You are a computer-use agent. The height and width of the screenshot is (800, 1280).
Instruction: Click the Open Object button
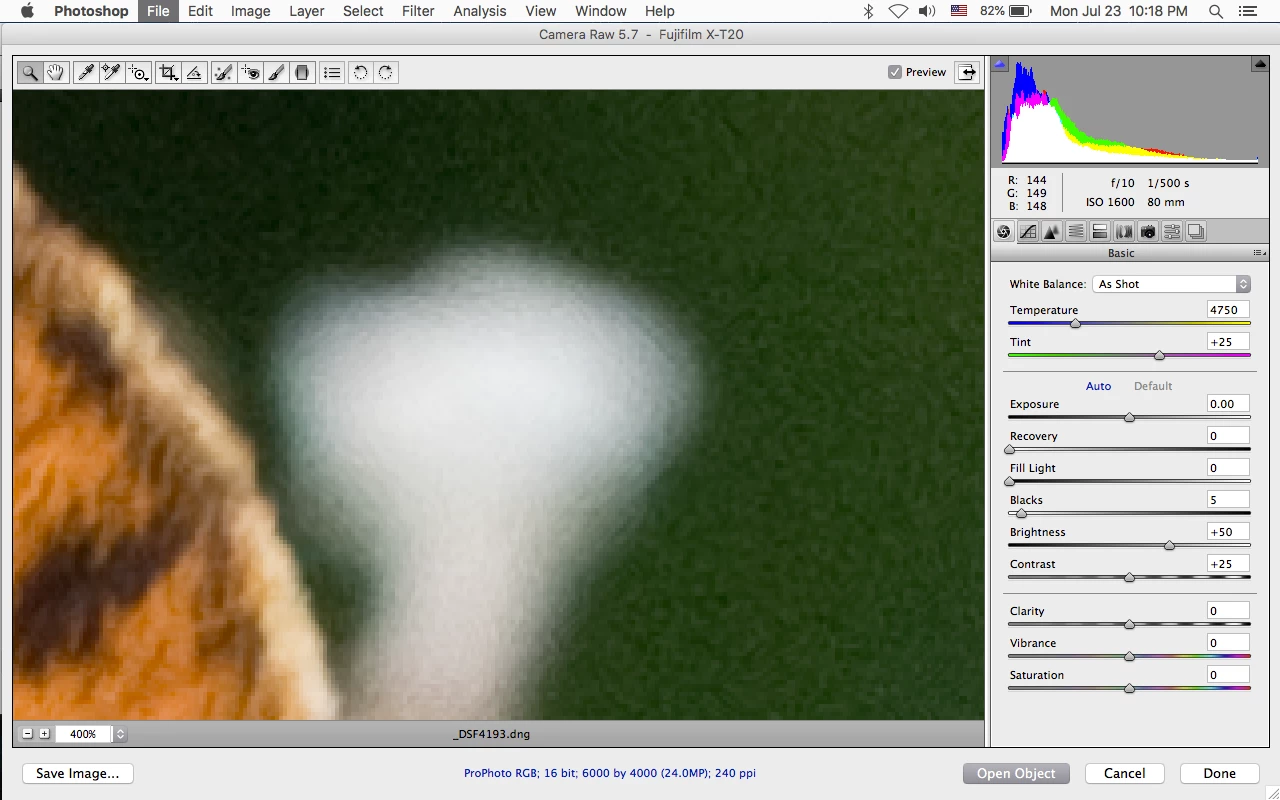1016,773
